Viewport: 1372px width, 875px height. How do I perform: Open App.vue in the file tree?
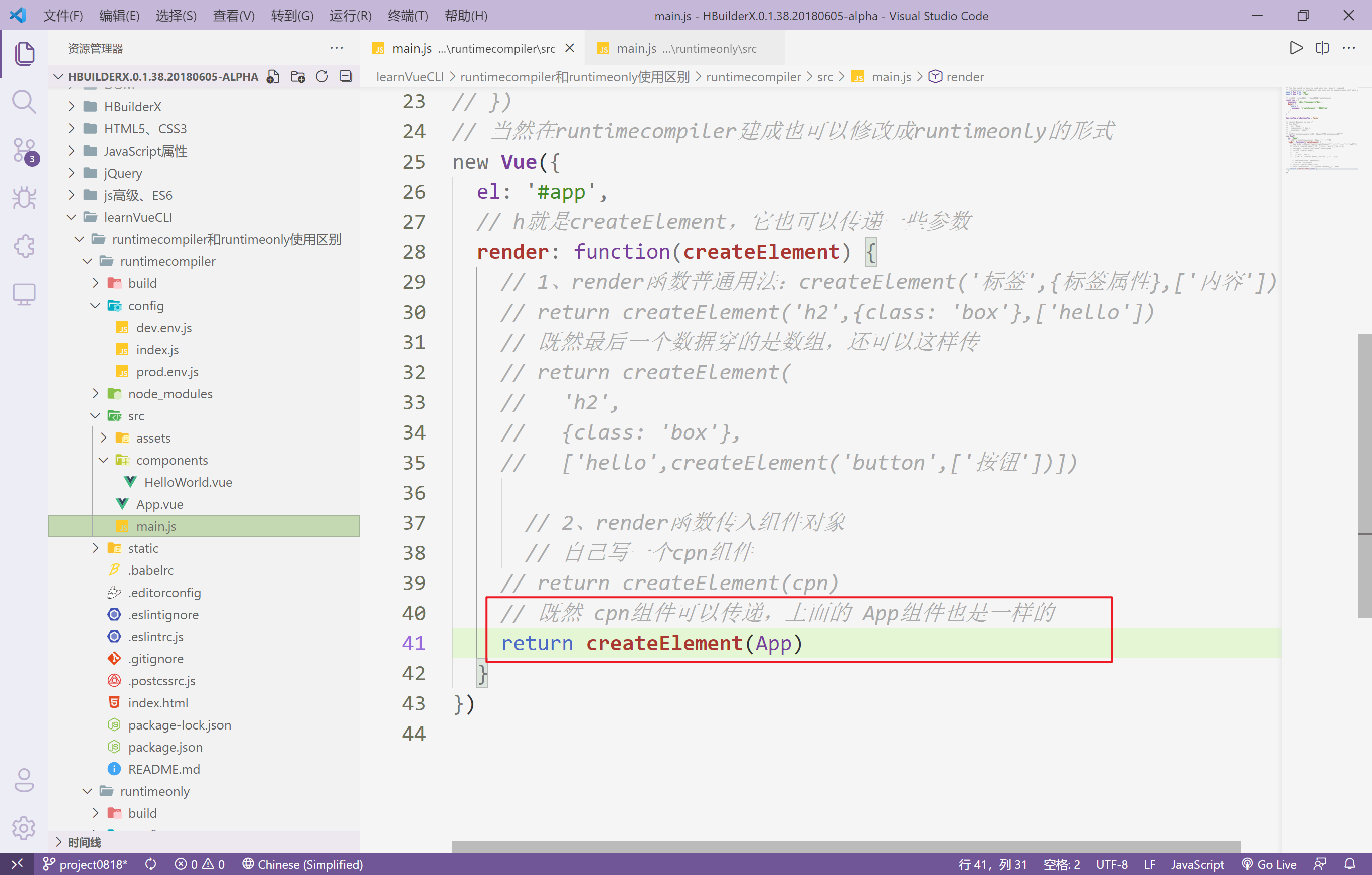pyautogui.click(x=159, y=504)
